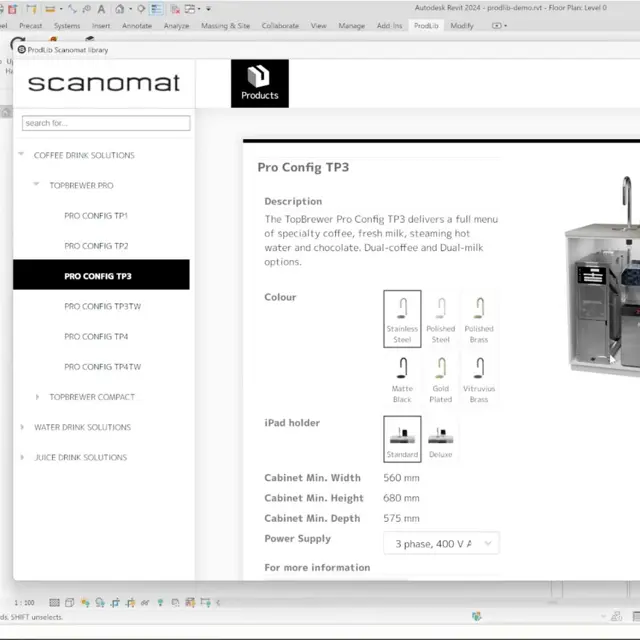Select the Deluxe iPad holder
The image size is (640, 640).
(x=440, y=440)
